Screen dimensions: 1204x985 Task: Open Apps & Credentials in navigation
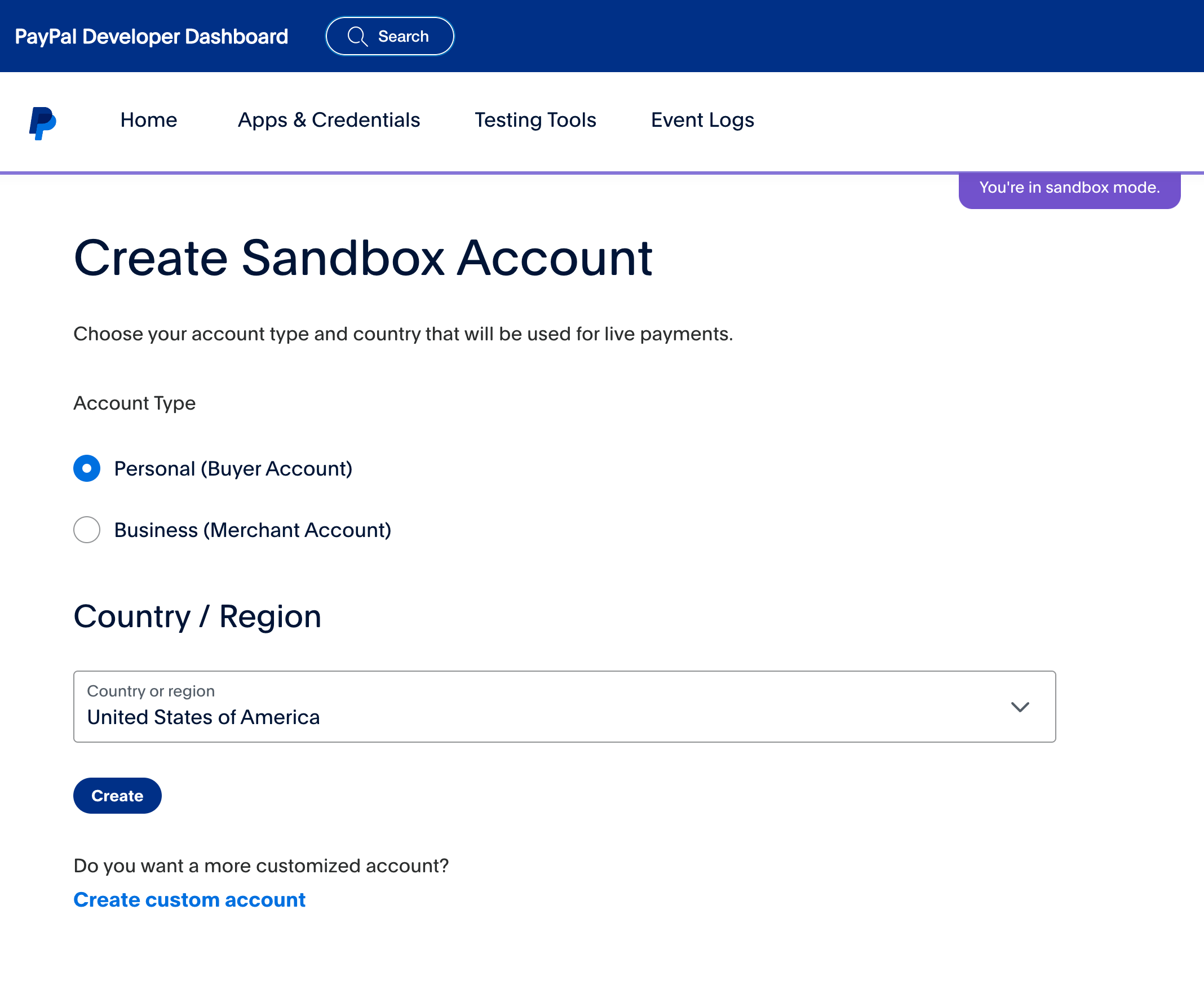329,120
